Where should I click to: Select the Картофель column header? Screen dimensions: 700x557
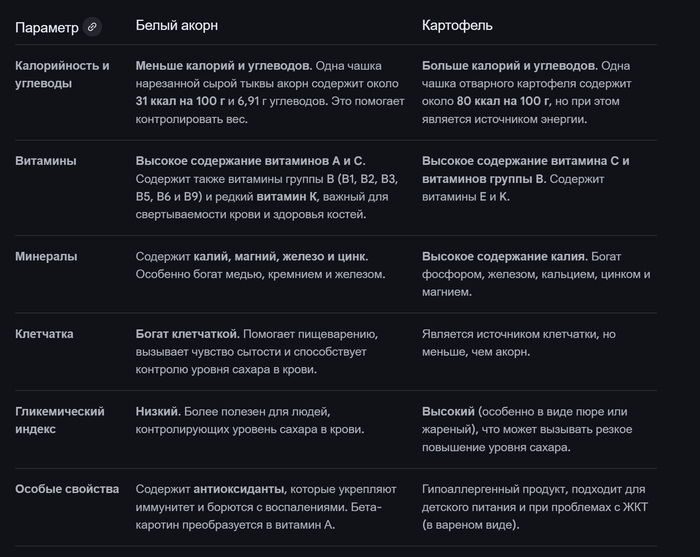(457, 25)
